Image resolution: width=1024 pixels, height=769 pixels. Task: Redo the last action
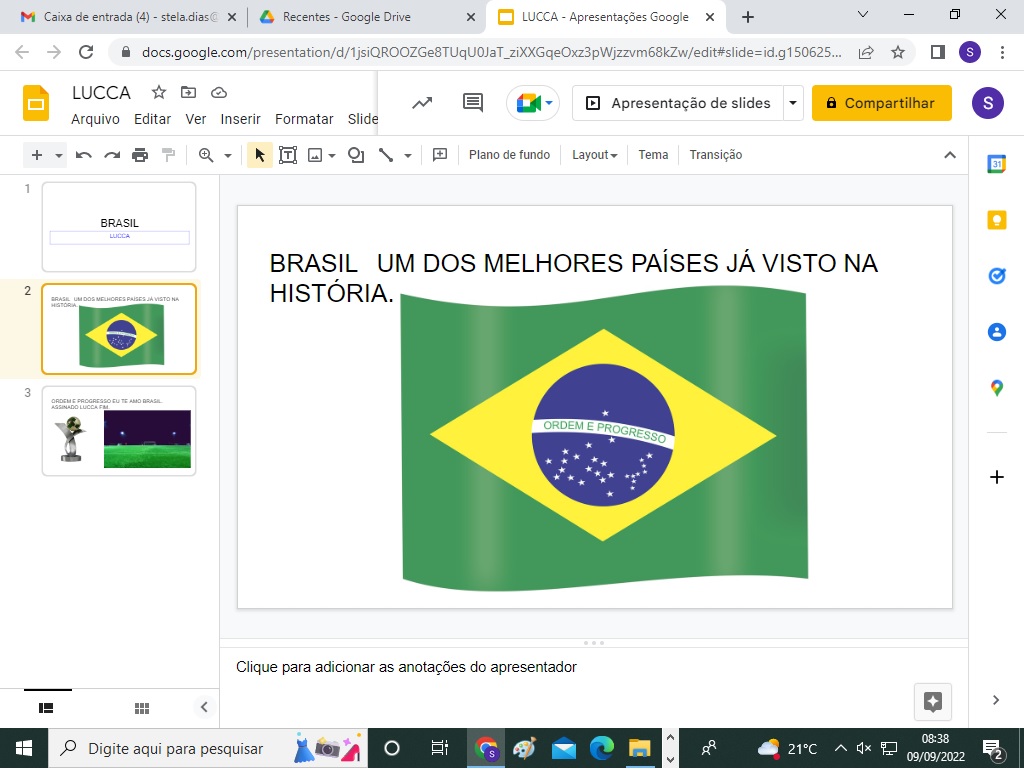point(112,155)
